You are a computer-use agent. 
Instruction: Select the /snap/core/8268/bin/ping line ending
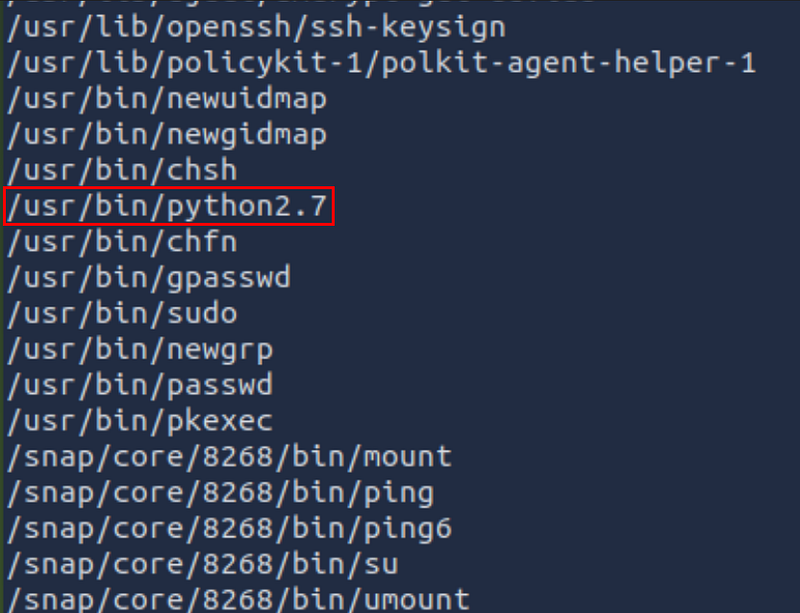[x=399, y=493]
